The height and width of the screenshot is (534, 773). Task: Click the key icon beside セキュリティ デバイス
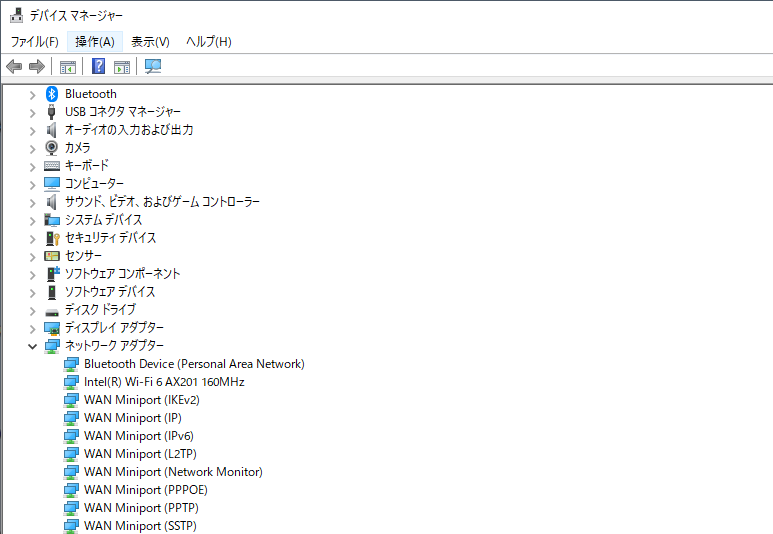coord(52,238)
